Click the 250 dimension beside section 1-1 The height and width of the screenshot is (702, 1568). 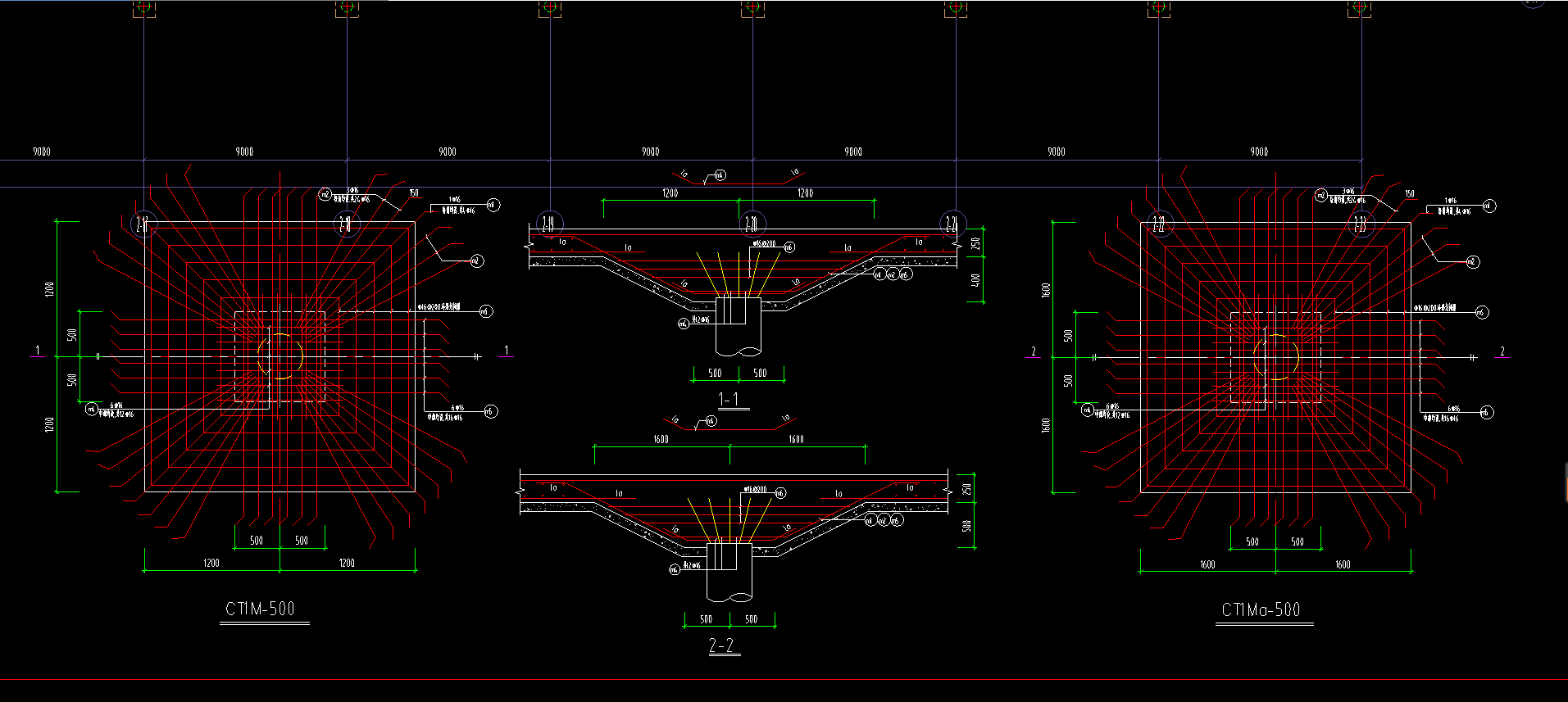pos(975,243)
